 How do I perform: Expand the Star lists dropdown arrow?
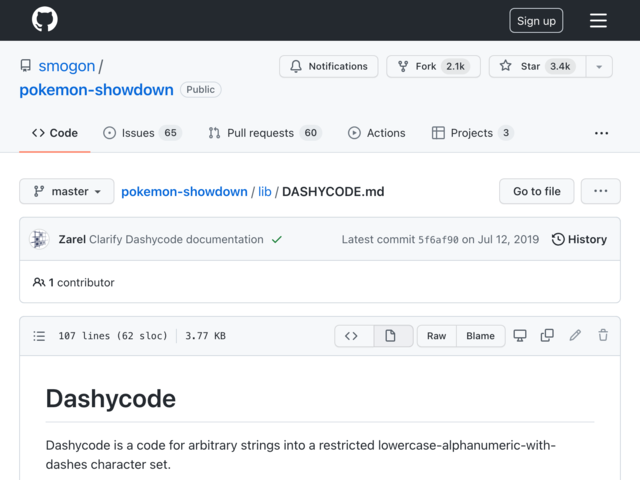tap(598, 67)
